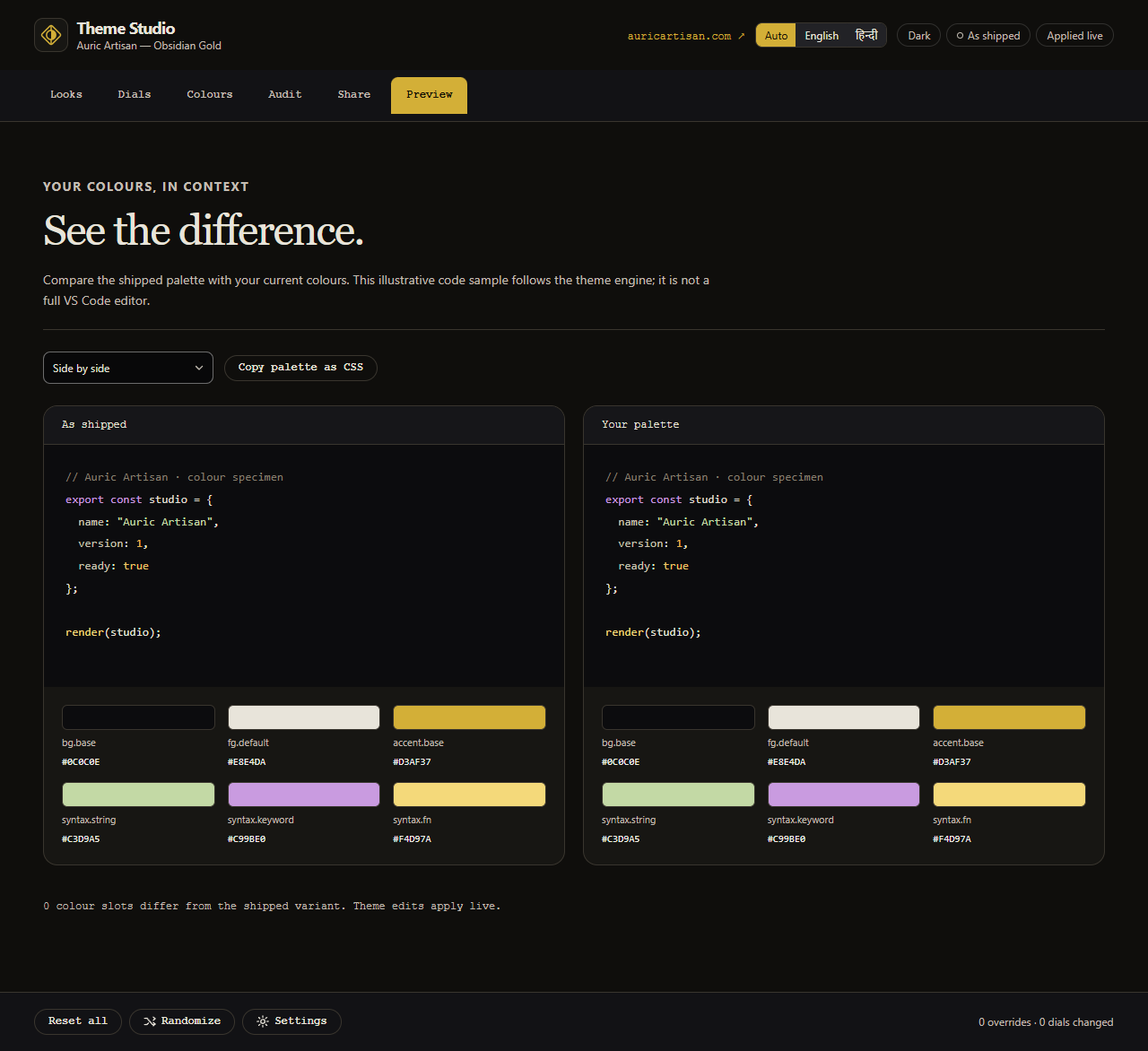
Task: Click Copy palette as CSS button
Action: pos(300,368)
